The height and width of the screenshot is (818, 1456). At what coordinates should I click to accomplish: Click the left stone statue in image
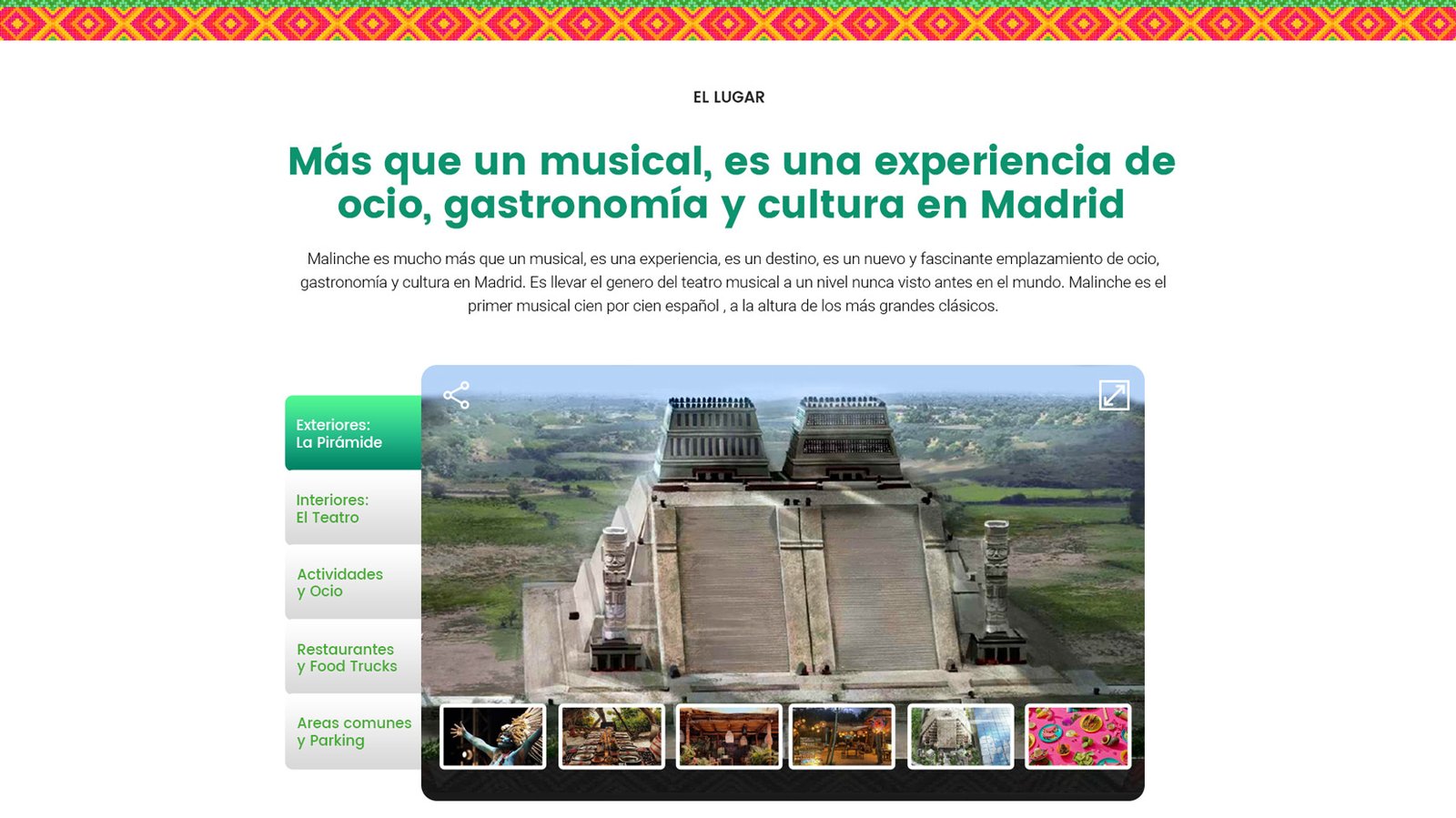(x=615, y=582)
